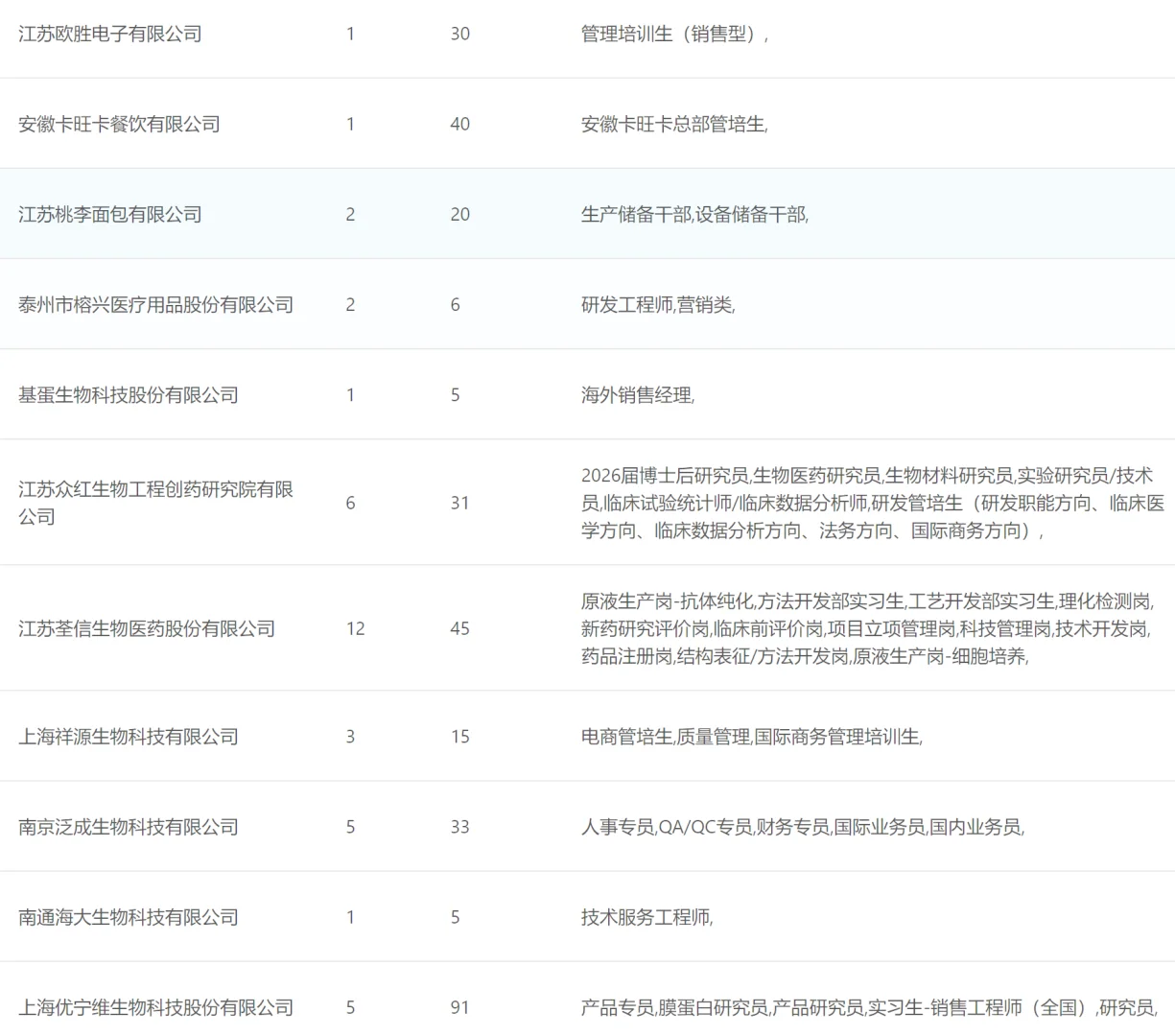Click position count 3 for 上海祥源生物科技
The height and width of the screenshot is (1036, 1175).
click(350, 737)
